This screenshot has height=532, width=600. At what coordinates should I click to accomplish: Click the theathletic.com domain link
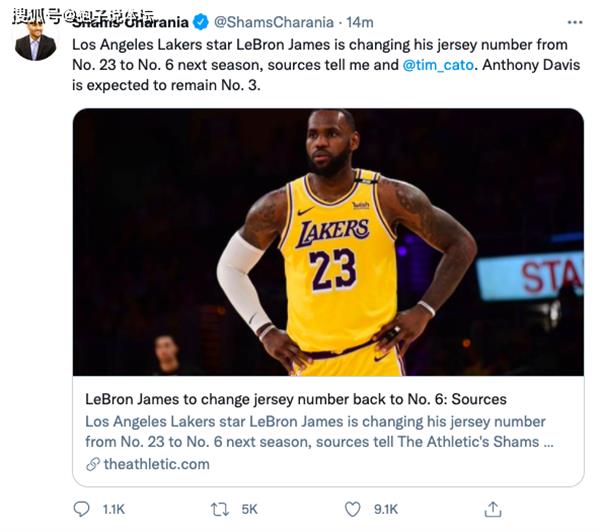[x=157, y=464]
